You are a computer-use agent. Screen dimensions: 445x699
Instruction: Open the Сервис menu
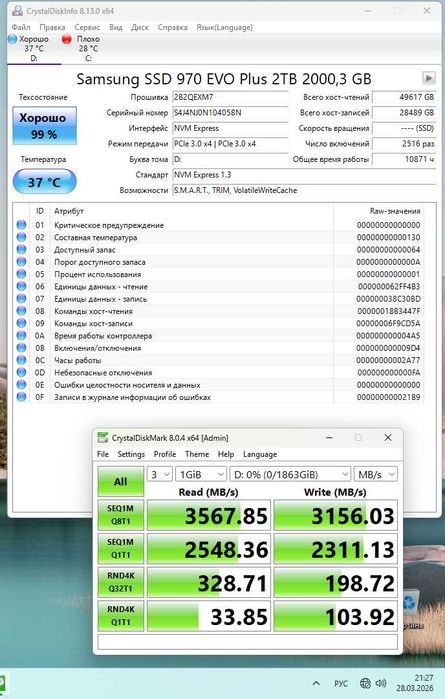point(87,27)
